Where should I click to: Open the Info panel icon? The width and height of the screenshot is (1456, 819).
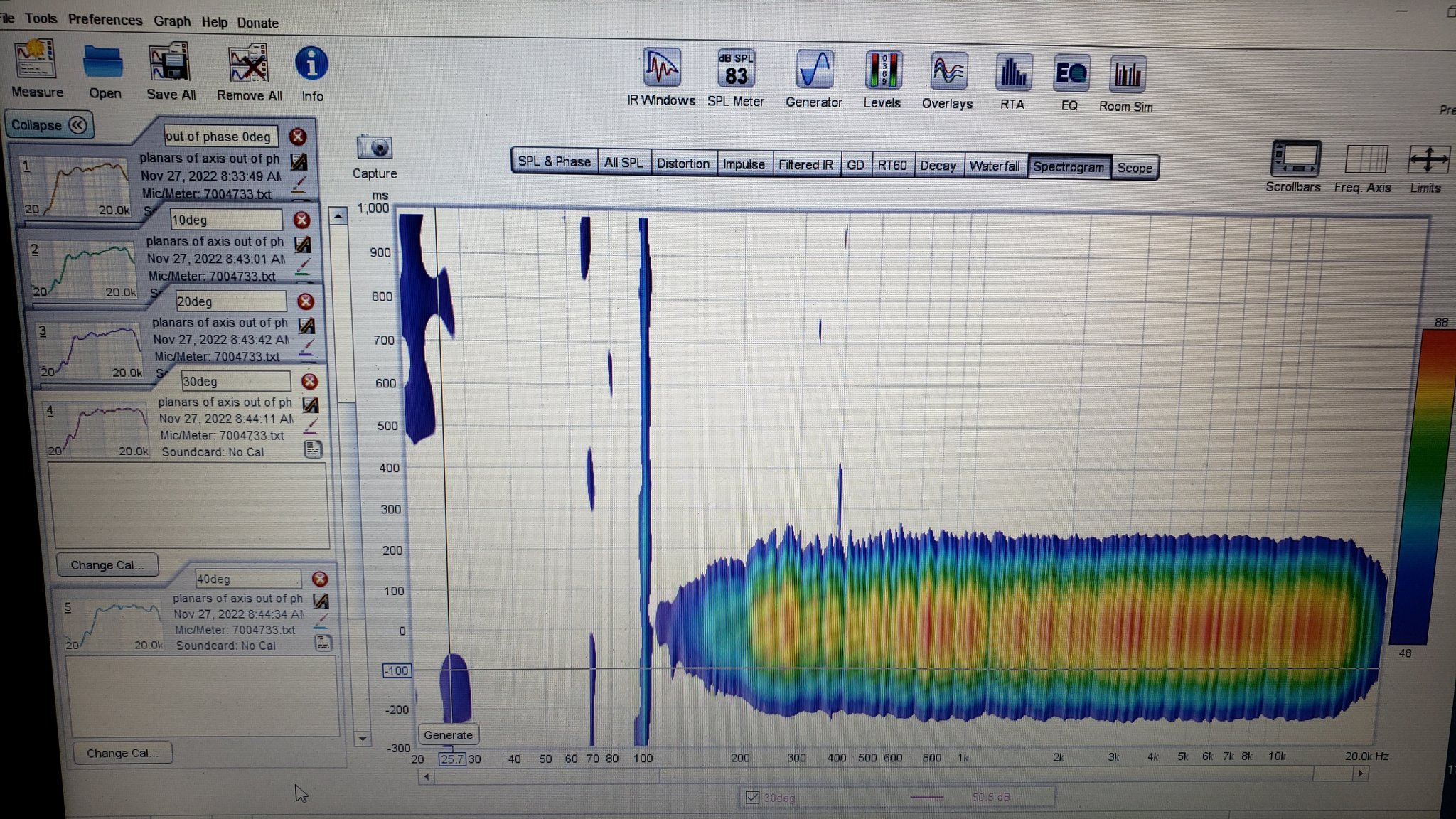click(311, 65)
